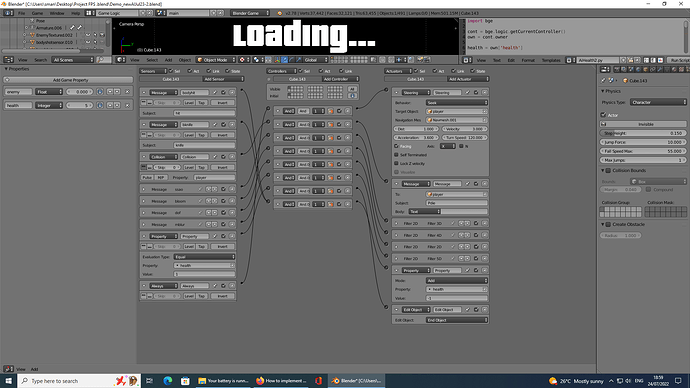The height and width of the screenshot is (388, 690).
Task: Open the Physics Type Character dropdown
Action: point(658,102)
